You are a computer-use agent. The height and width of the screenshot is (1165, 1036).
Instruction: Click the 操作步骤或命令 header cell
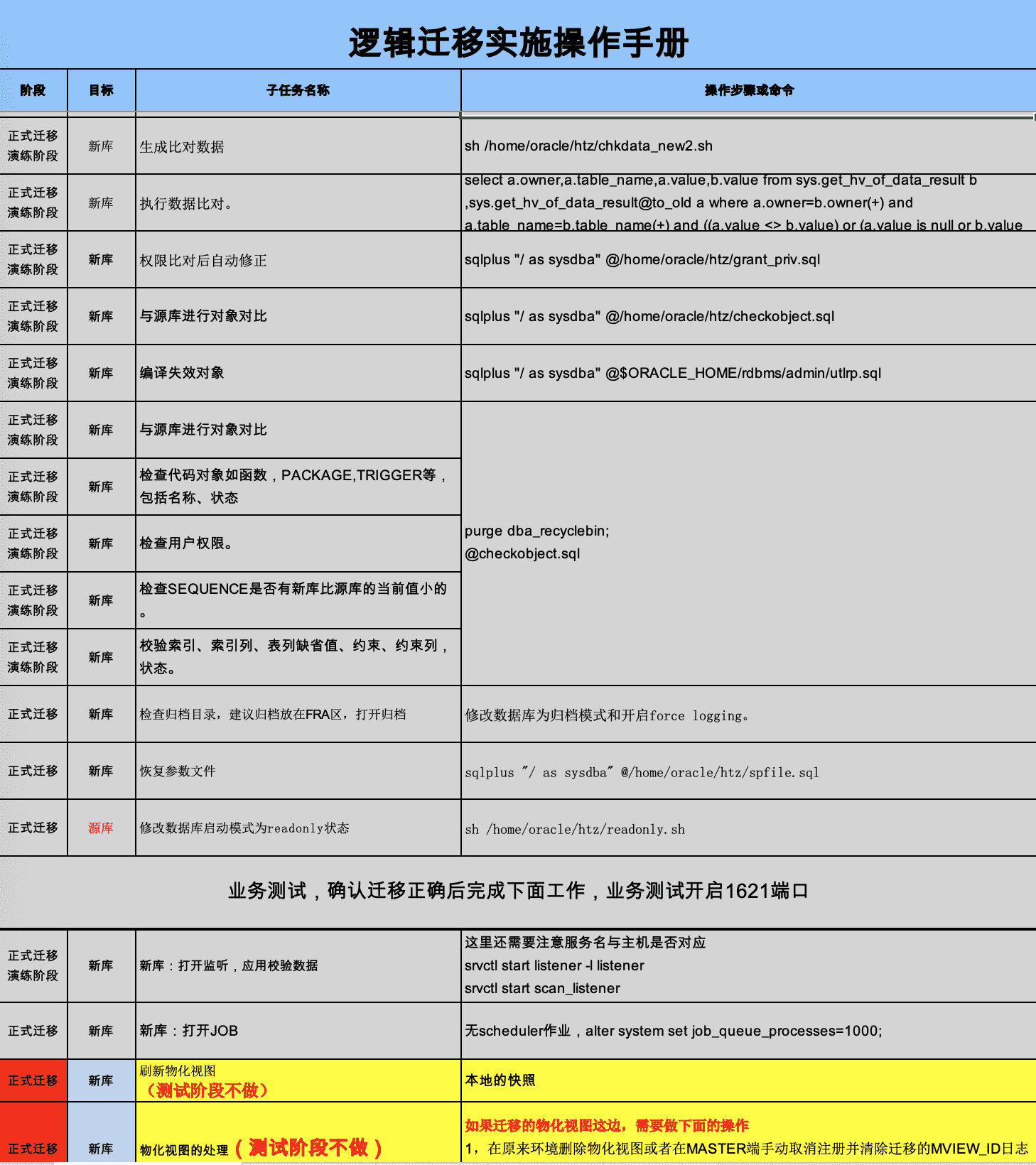[749, 90]
